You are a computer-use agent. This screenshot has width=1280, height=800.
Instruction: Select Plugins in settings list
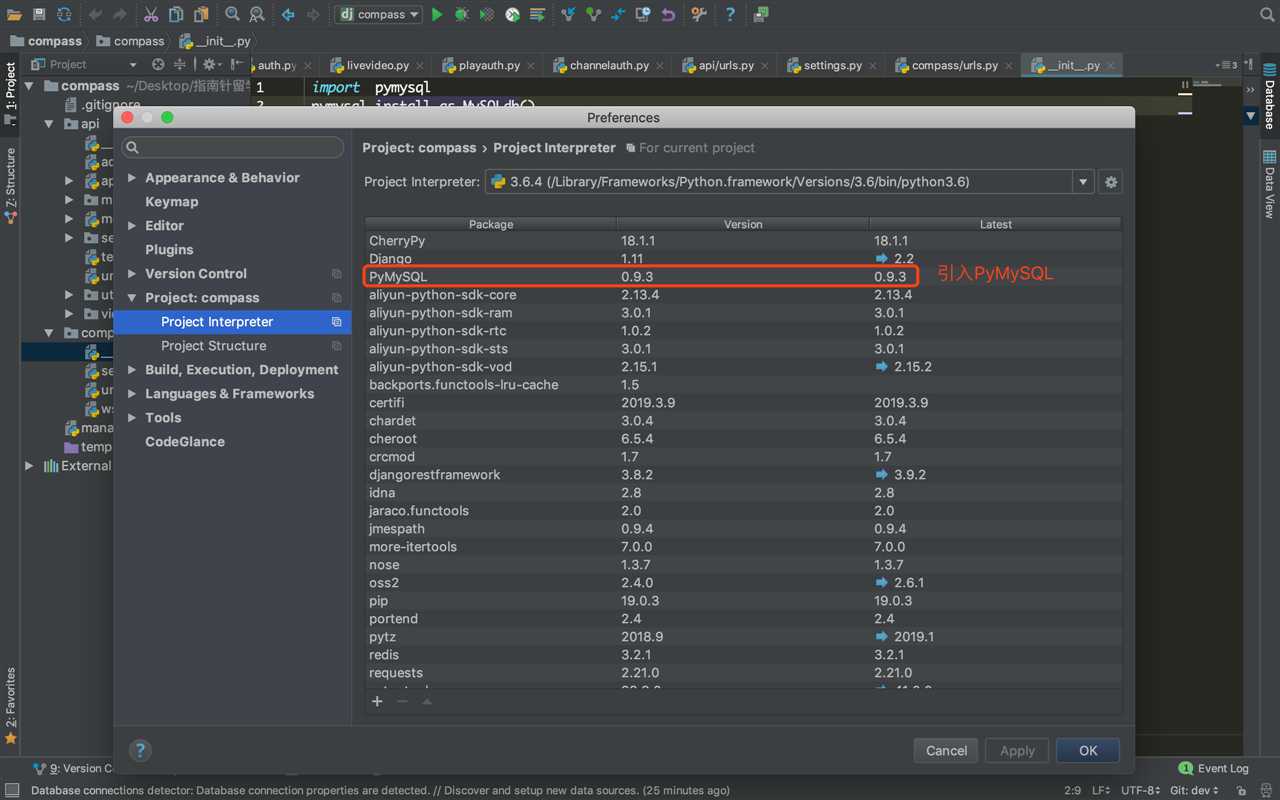coord(169,250)
